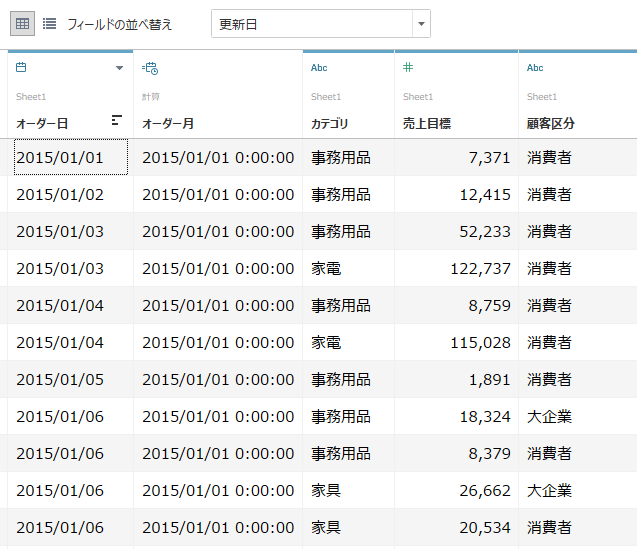The height and width of the screenshot is (549, 637).
Task: Click 事務用品 in the 7,371 row
Action: (x=341, y=157)
